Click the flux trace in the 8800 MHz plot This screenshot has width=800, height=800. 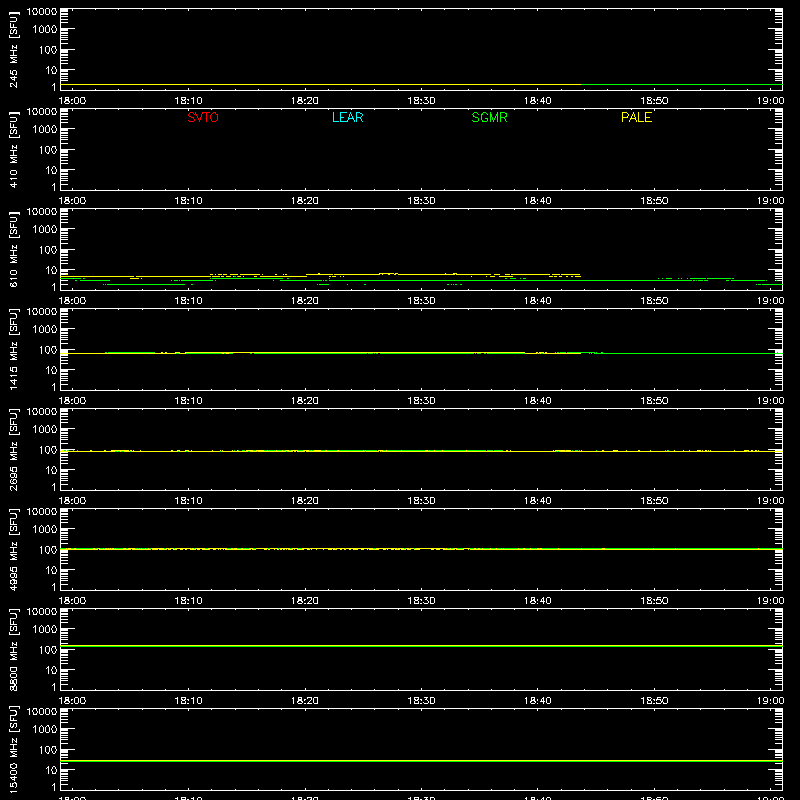coord(421,646)
